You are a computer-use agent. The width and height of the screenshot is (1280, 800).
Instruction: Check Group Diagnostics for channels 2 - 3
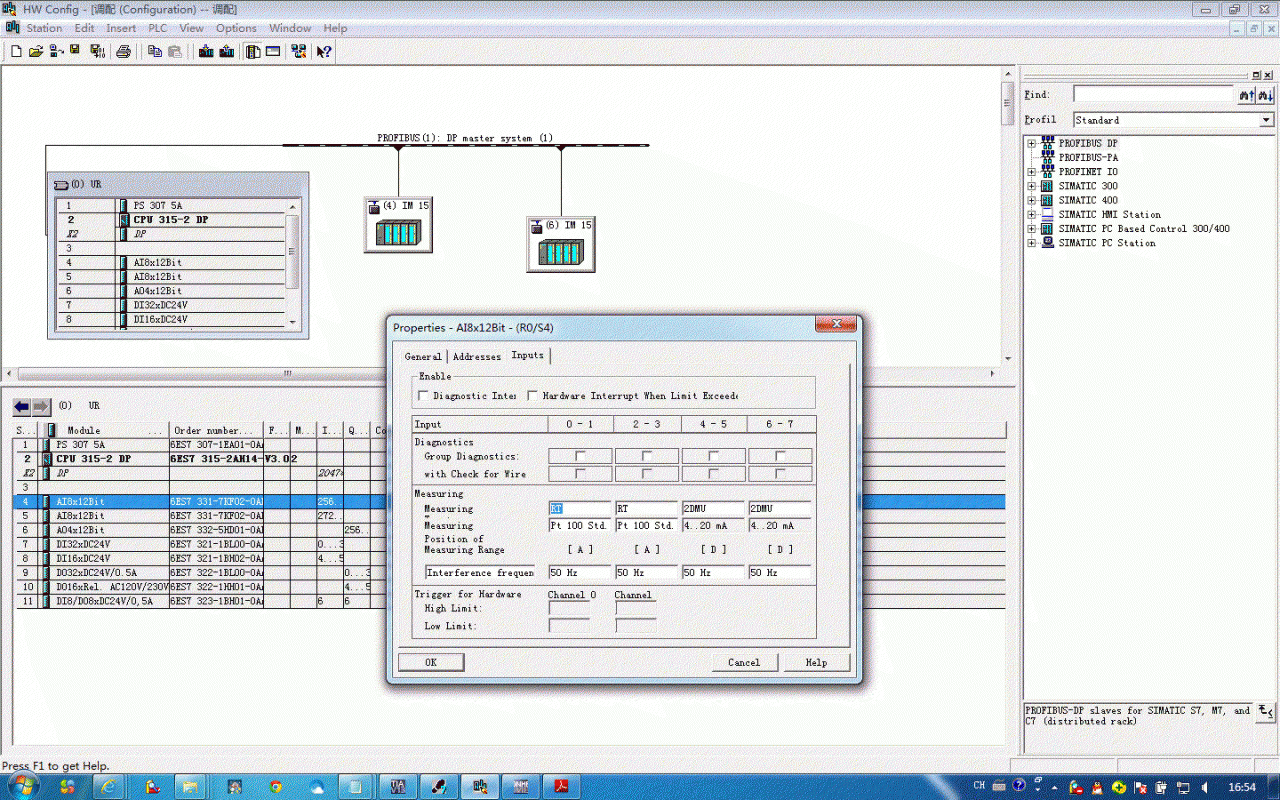coord(647,456)
